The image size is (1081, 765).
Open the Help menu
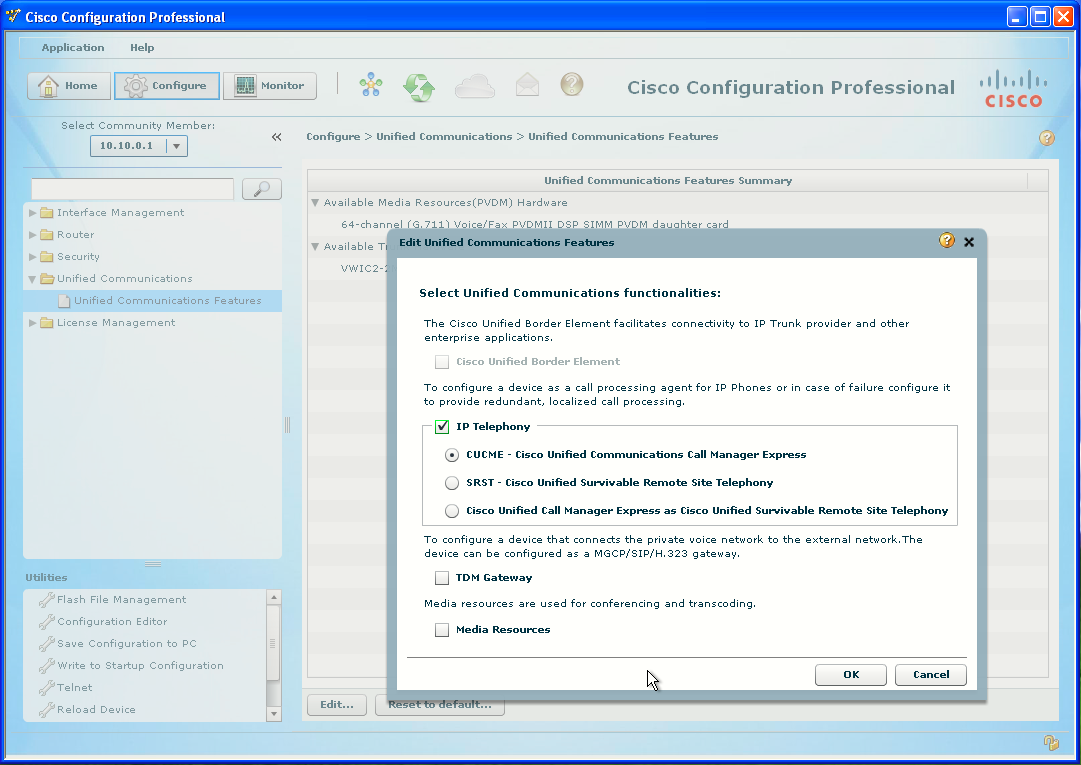point(142,48)
